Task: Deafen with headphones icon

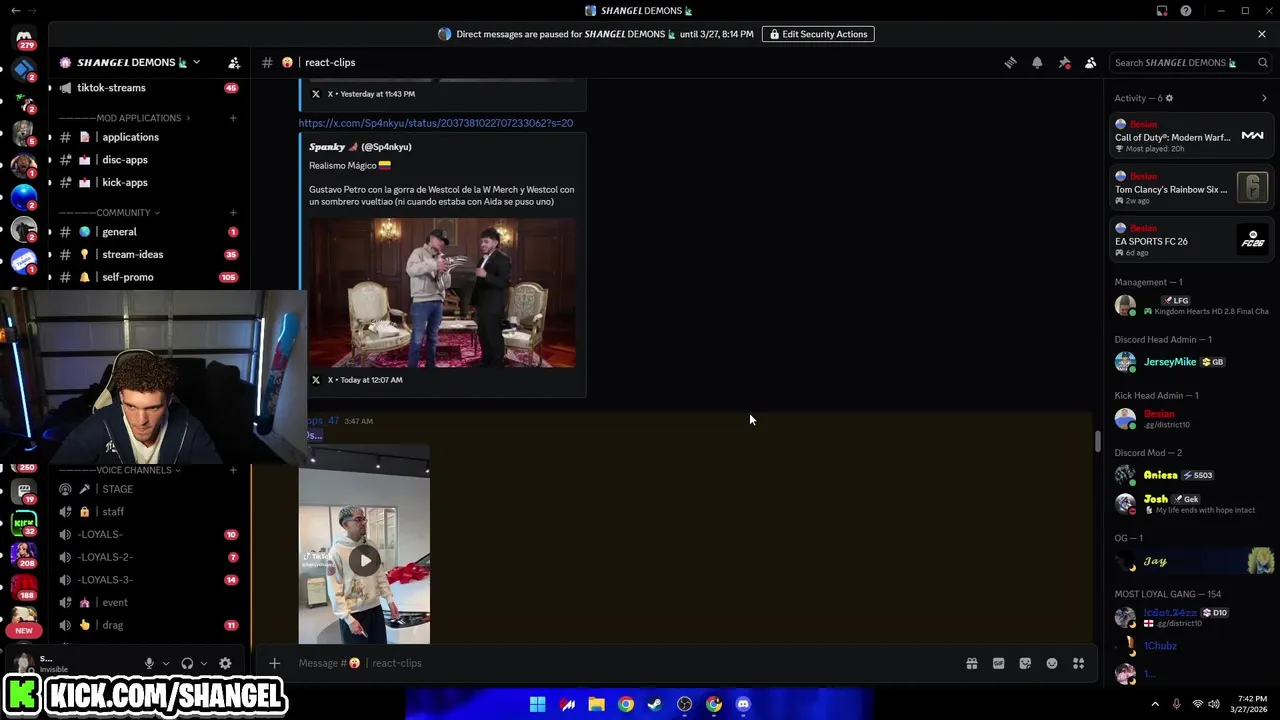Action: click(187, 663)
